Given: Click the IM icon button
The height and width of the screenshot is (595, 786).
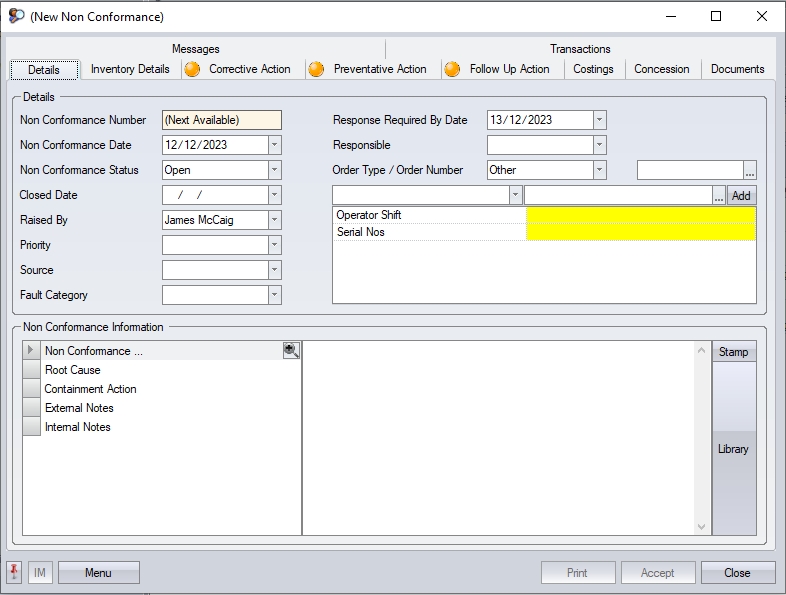Looking at the screenshot, I should (x=40, y=573).
